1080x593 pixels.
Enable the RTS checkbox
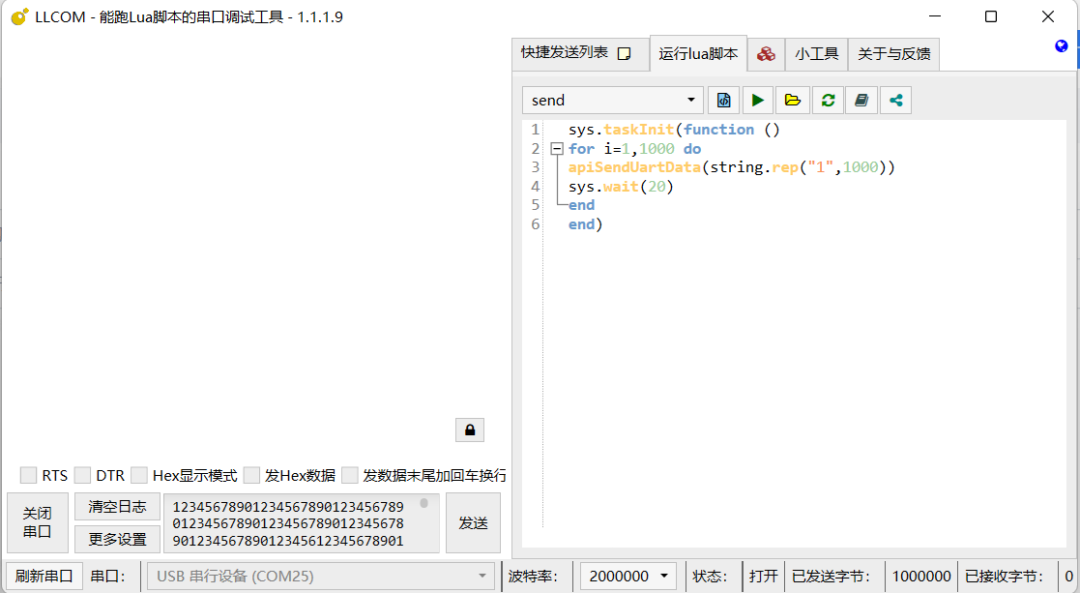pyautogui.click(x=28, y=475)
